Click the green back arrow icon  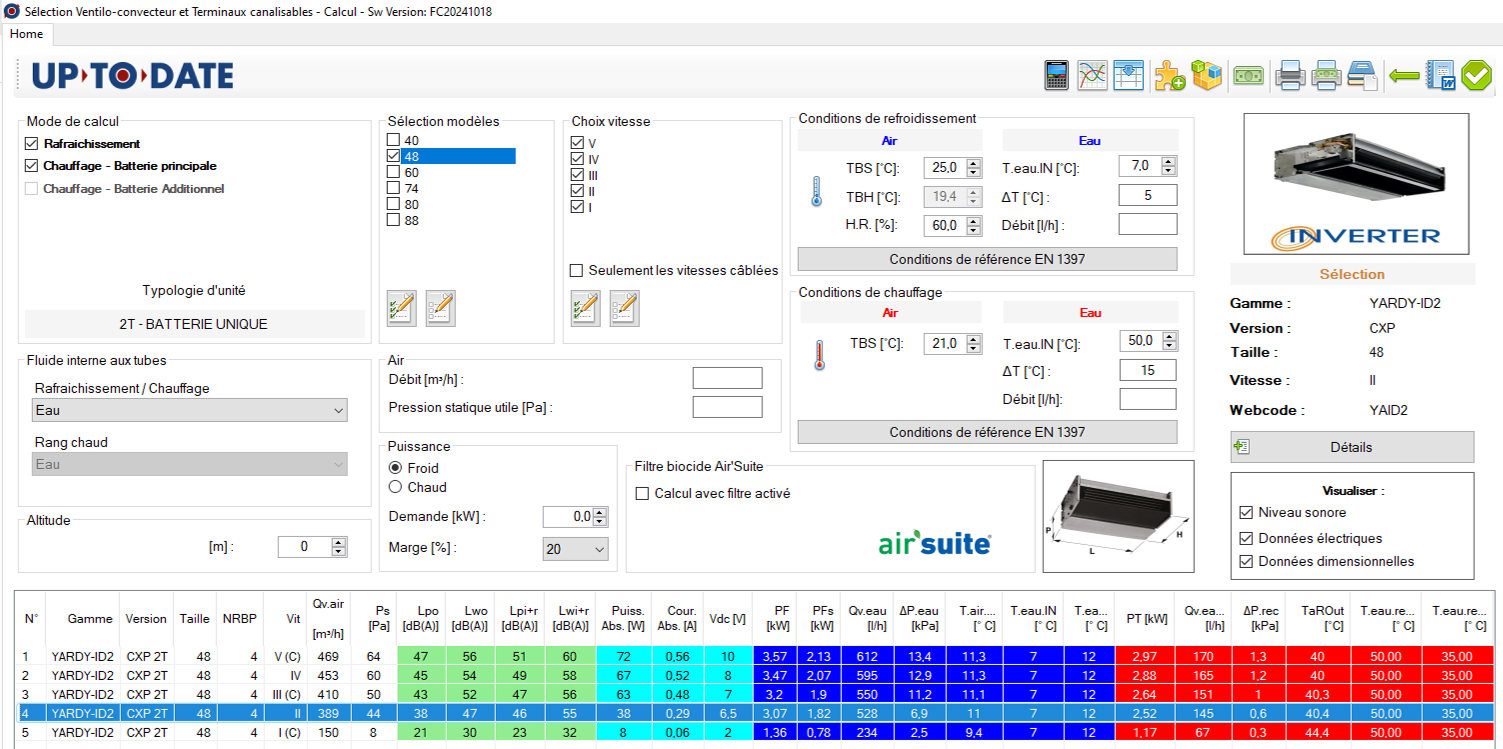1404,76
